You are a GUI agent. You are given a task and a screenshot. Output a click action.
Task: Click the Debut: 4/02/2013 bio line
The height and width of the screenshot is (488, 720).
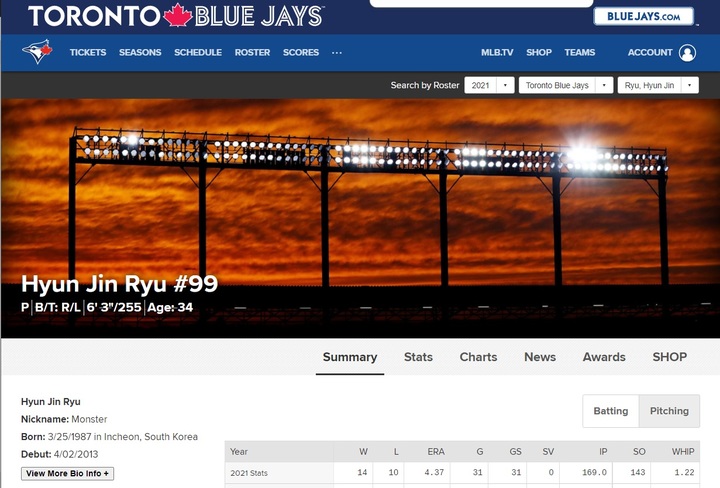60,454
